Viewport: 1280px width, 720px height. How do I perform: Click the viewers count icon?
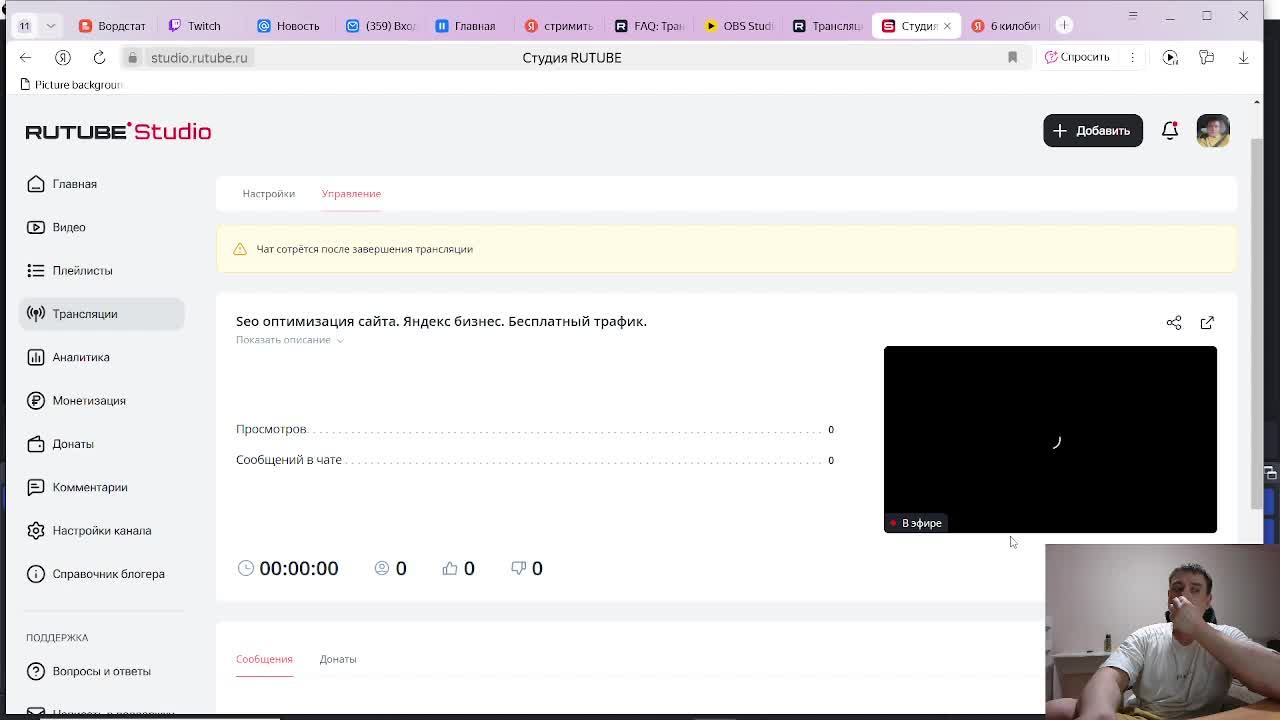point(381,568)
